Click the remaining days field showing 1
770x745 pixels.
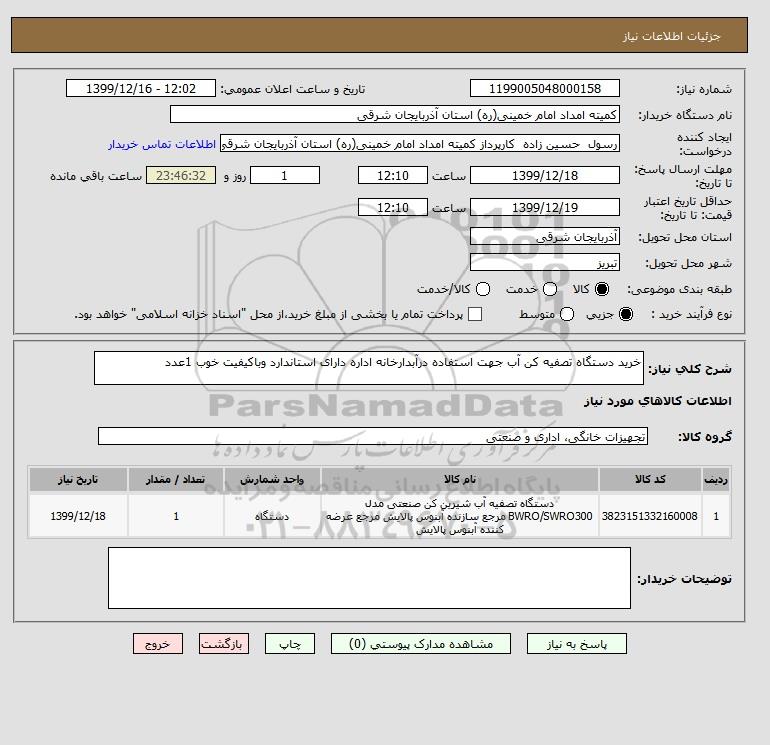285,175
